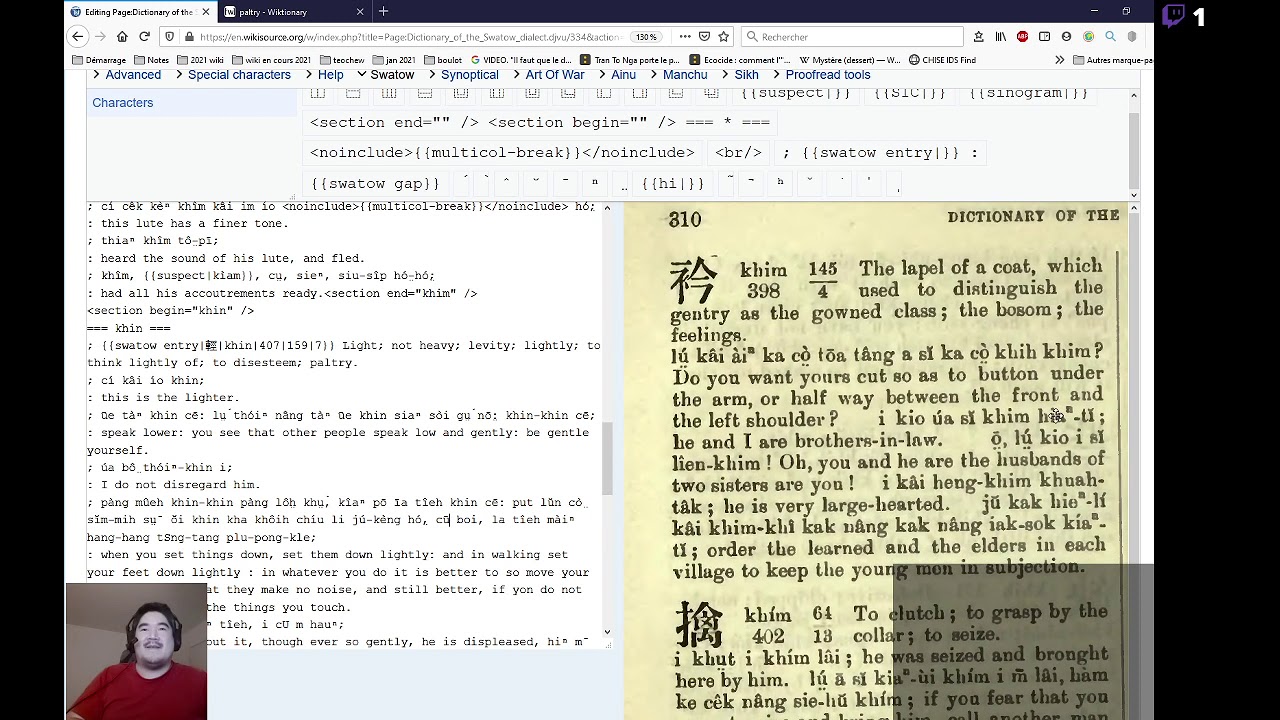Click the streamer webcam overlay thumbnail
This screenshot has width=1280, height=720.
point(137,651)
